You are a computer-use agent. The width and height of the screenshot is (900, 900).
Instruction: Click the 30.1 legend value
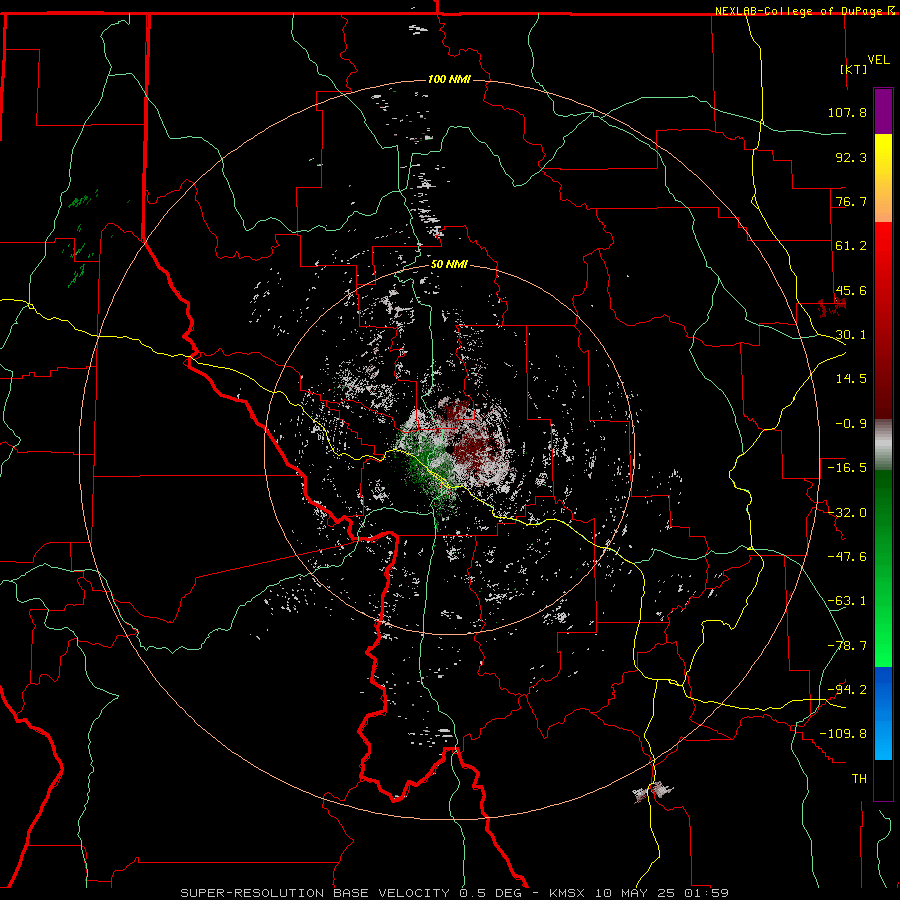851,335
